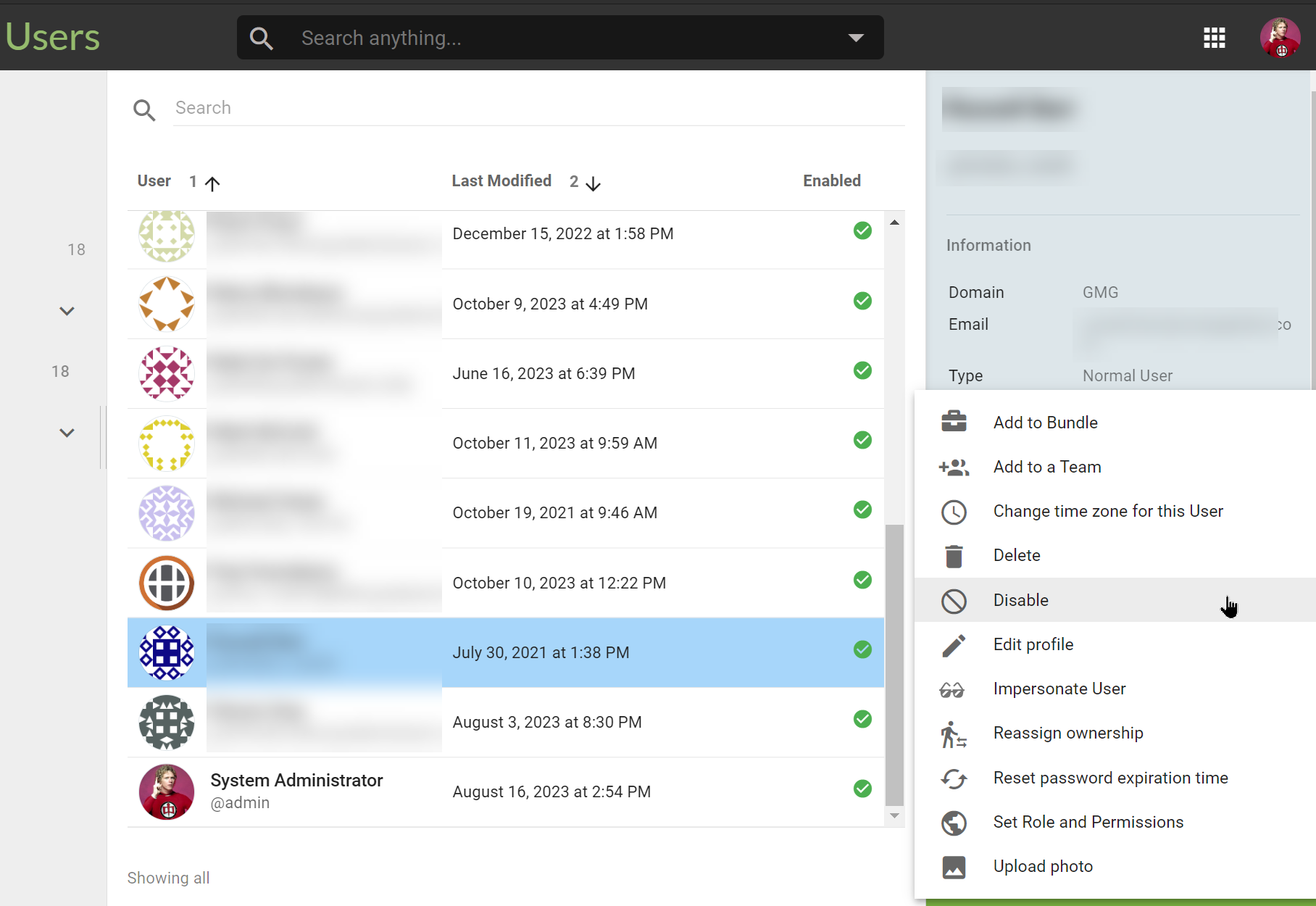Open the admin profile avatar menu
Image resolution: width=1316 pixels, height=906 pixels.
pyautogui.click(x=1280, y=38)
